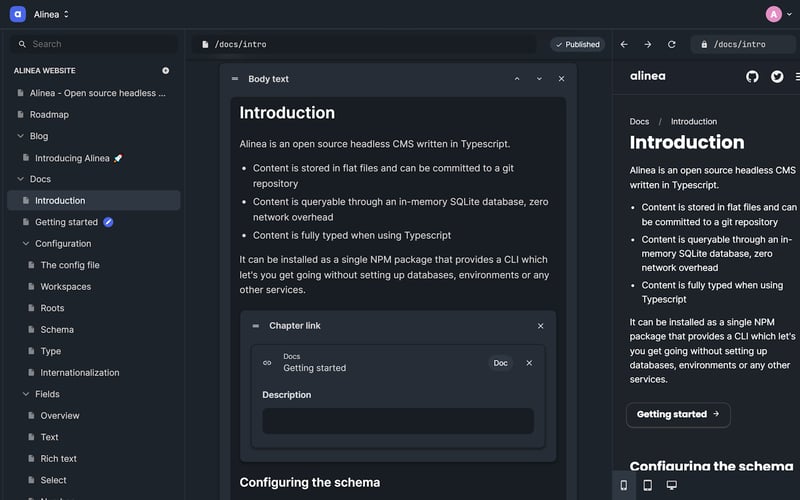
Task: Click the Description input field
Action: coord(398,421)
